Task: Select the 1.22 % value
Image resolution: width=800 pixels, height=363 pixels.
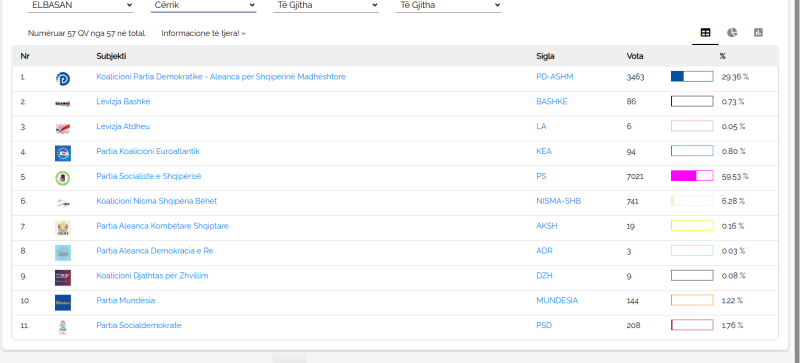Action: pos(732,301)
